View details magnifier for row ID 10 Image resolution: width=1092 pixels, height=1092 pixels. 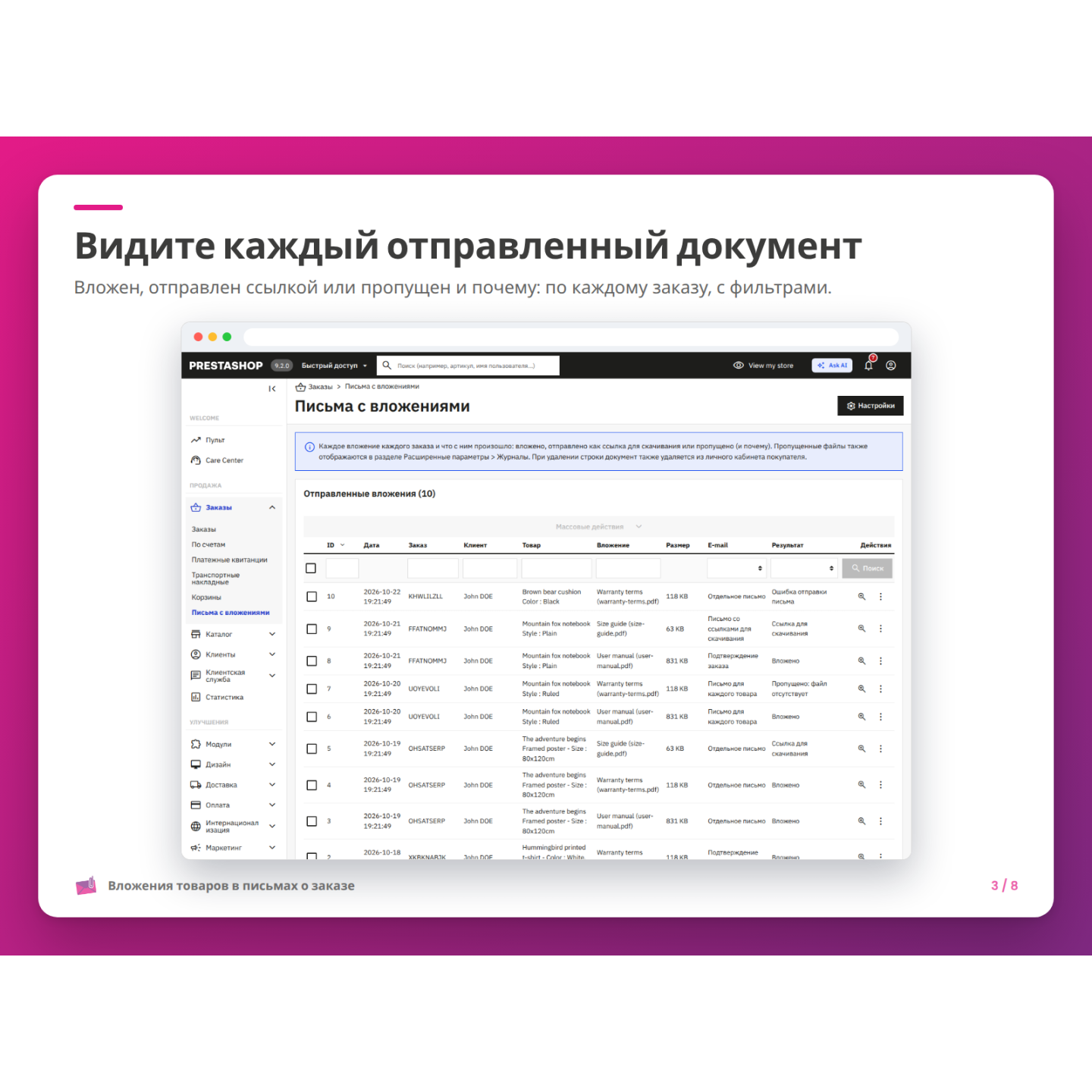tap(861, 597)
